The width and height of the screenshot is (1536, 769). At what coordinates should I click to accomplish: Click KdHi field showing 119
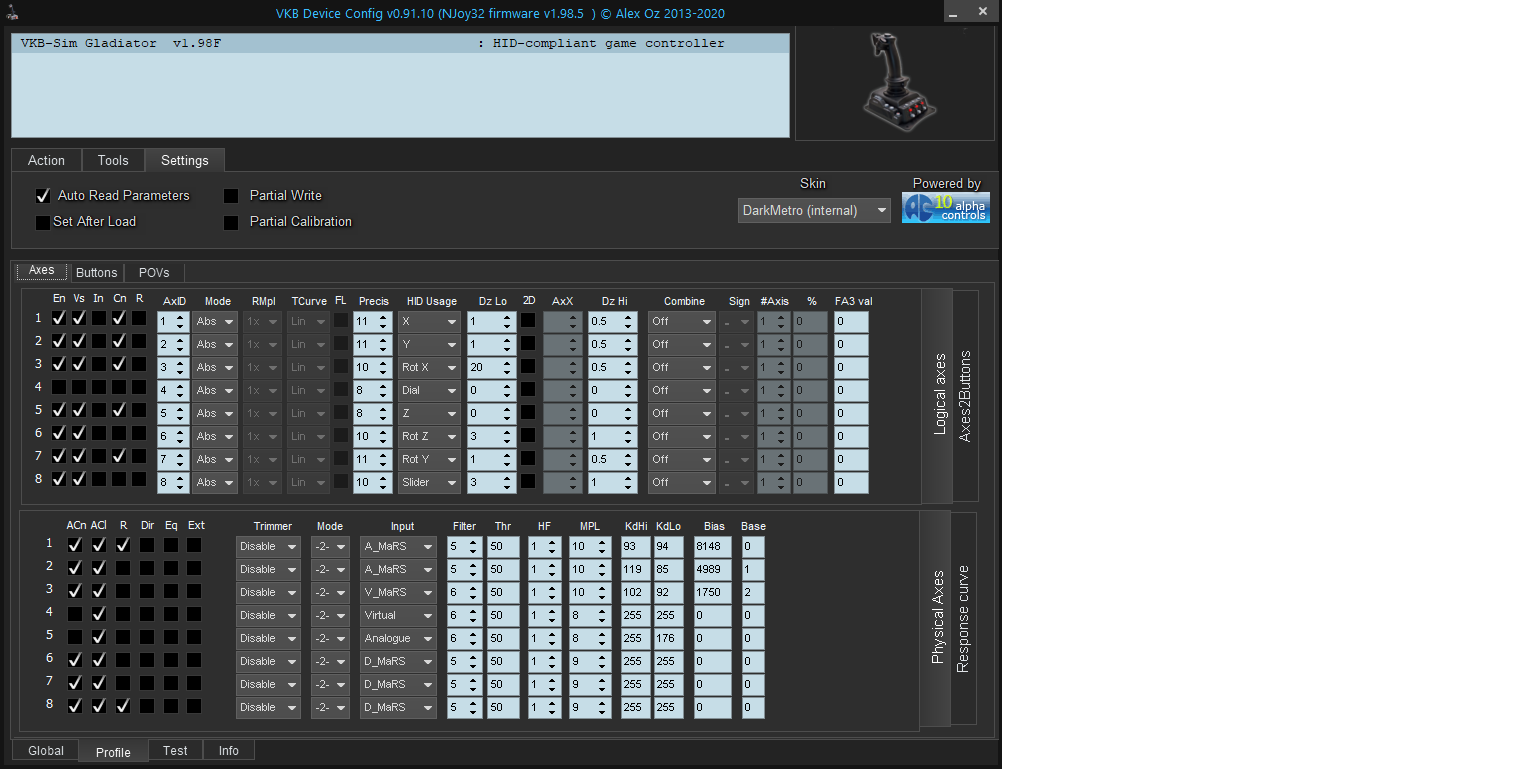634,570
